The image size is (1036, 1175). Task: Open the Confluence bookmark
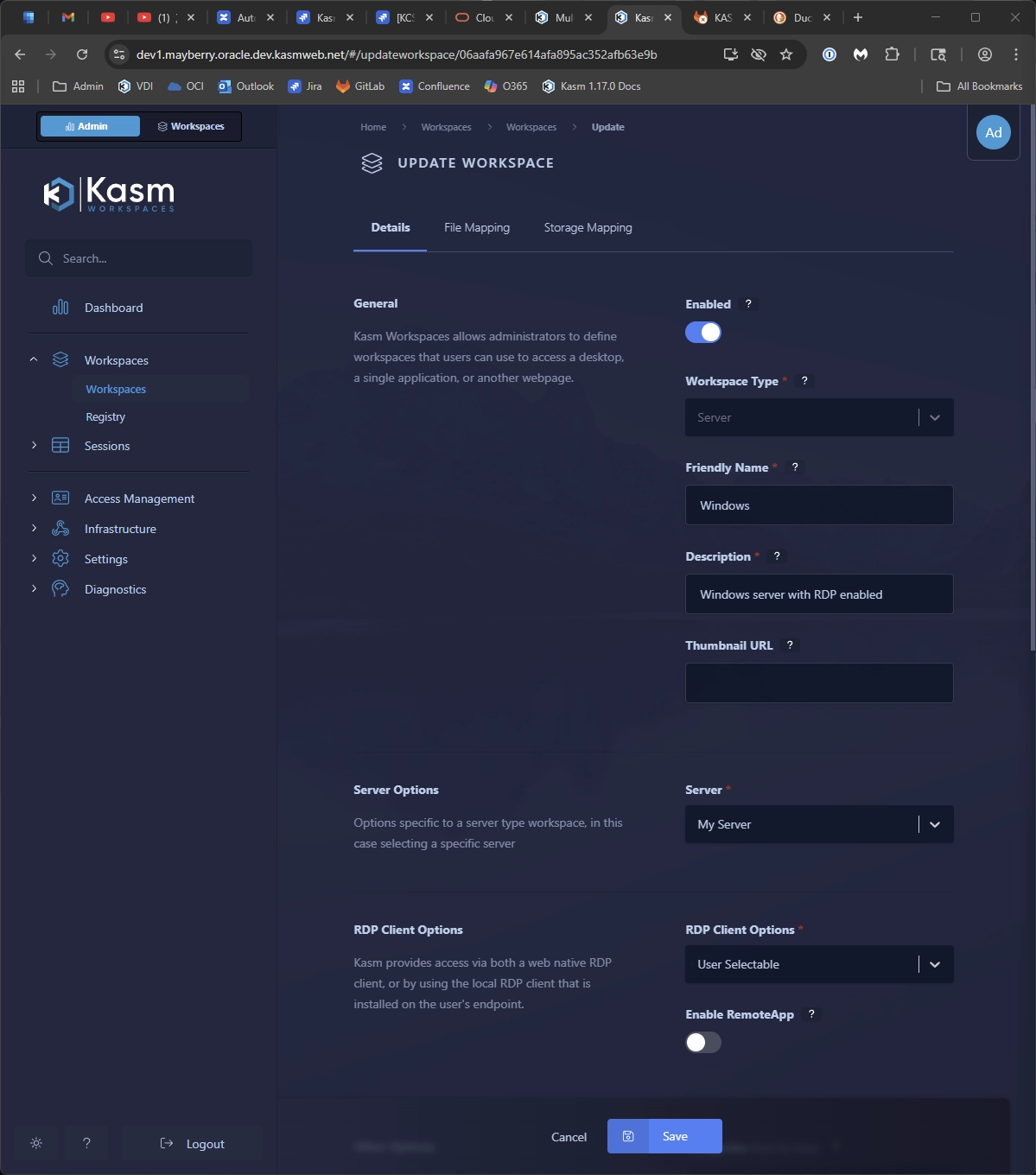[x=435, y=86]
